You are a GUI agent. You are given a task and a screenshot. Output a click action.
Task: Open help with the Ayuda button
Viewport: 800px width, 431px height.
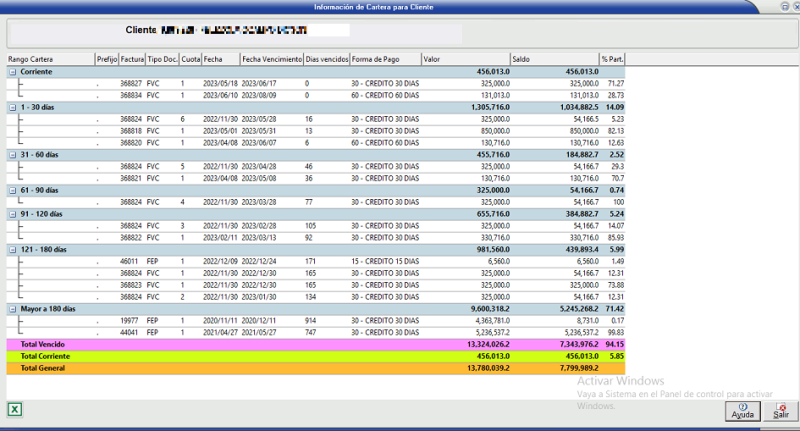(x=742, y=409)
